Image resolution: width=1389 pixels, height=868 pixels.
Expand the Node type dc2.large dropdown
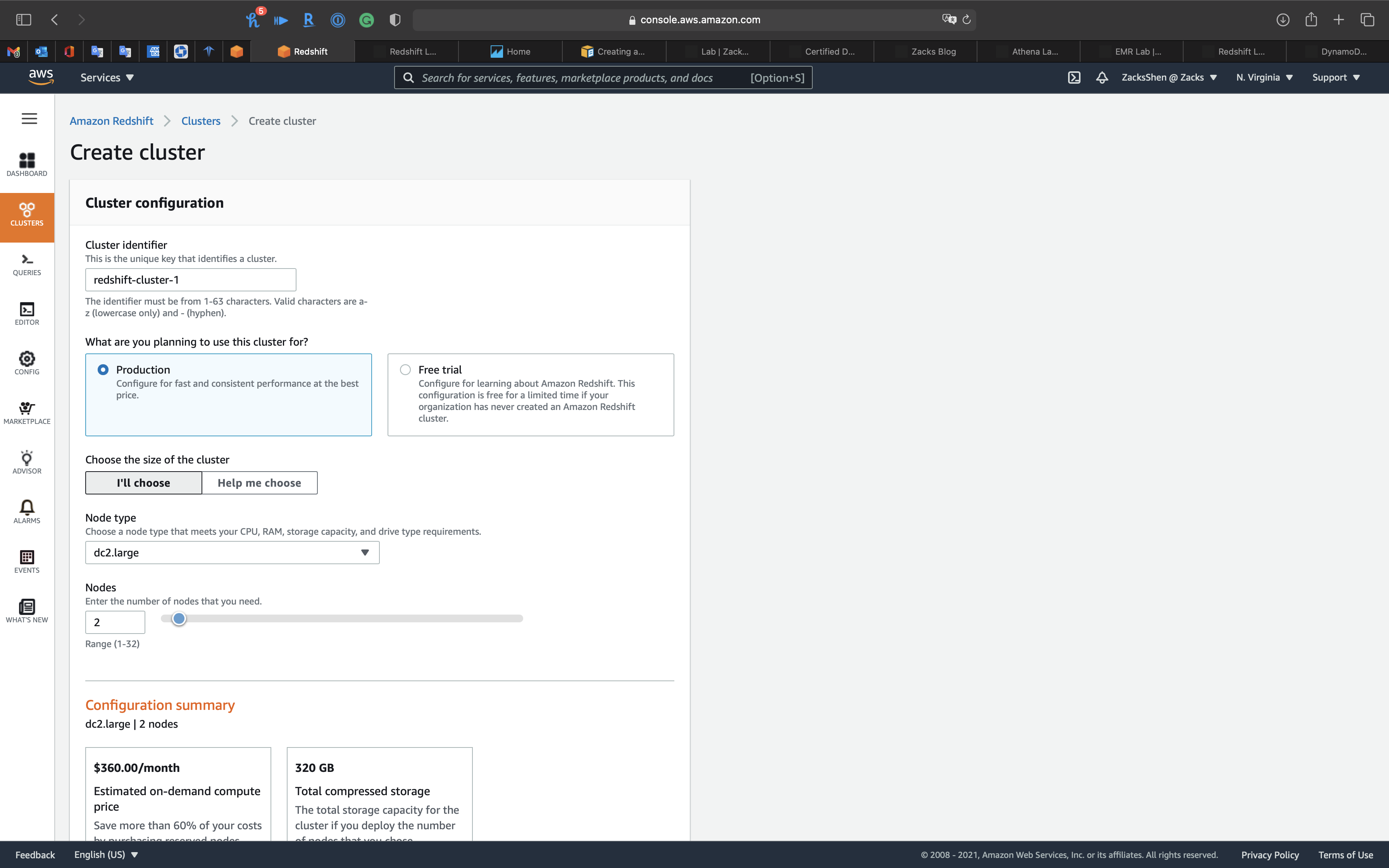(232, 552)
